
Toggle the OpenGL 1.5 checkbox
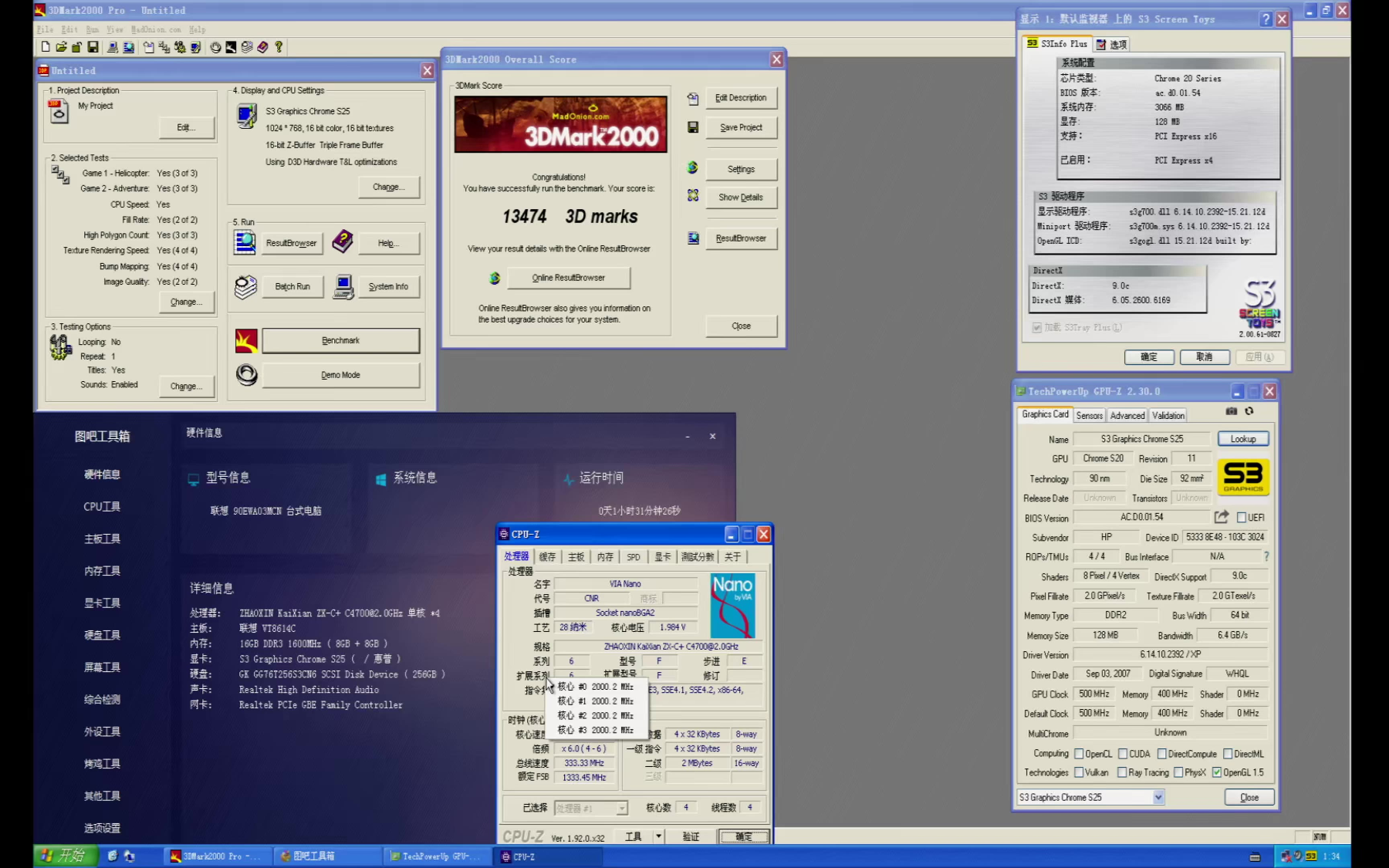click(x=1217, y=772)
